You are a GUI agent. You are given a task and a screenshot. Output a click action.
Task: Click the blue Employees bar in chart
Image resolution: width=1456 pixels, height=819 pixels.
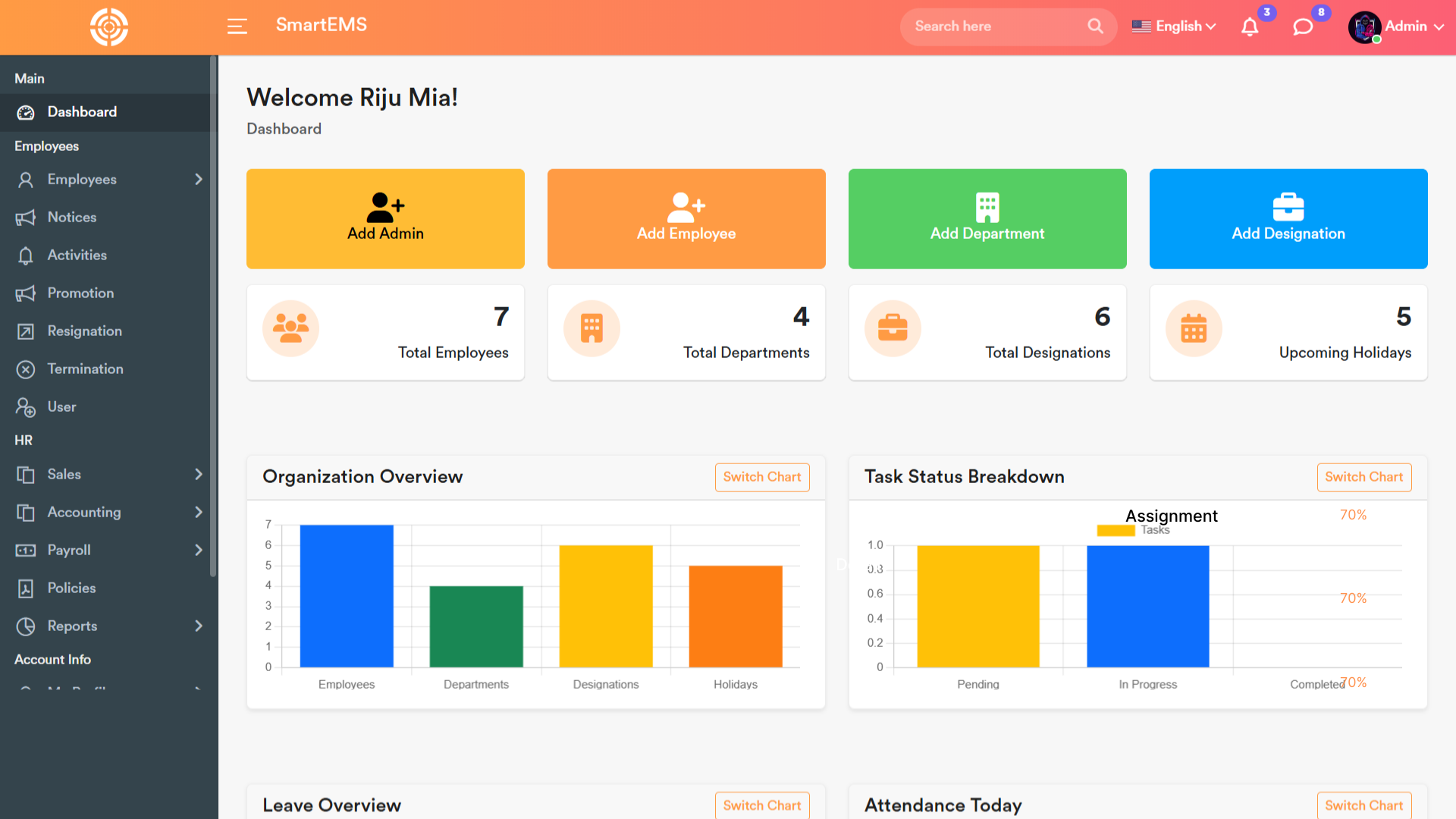[347, 596]
